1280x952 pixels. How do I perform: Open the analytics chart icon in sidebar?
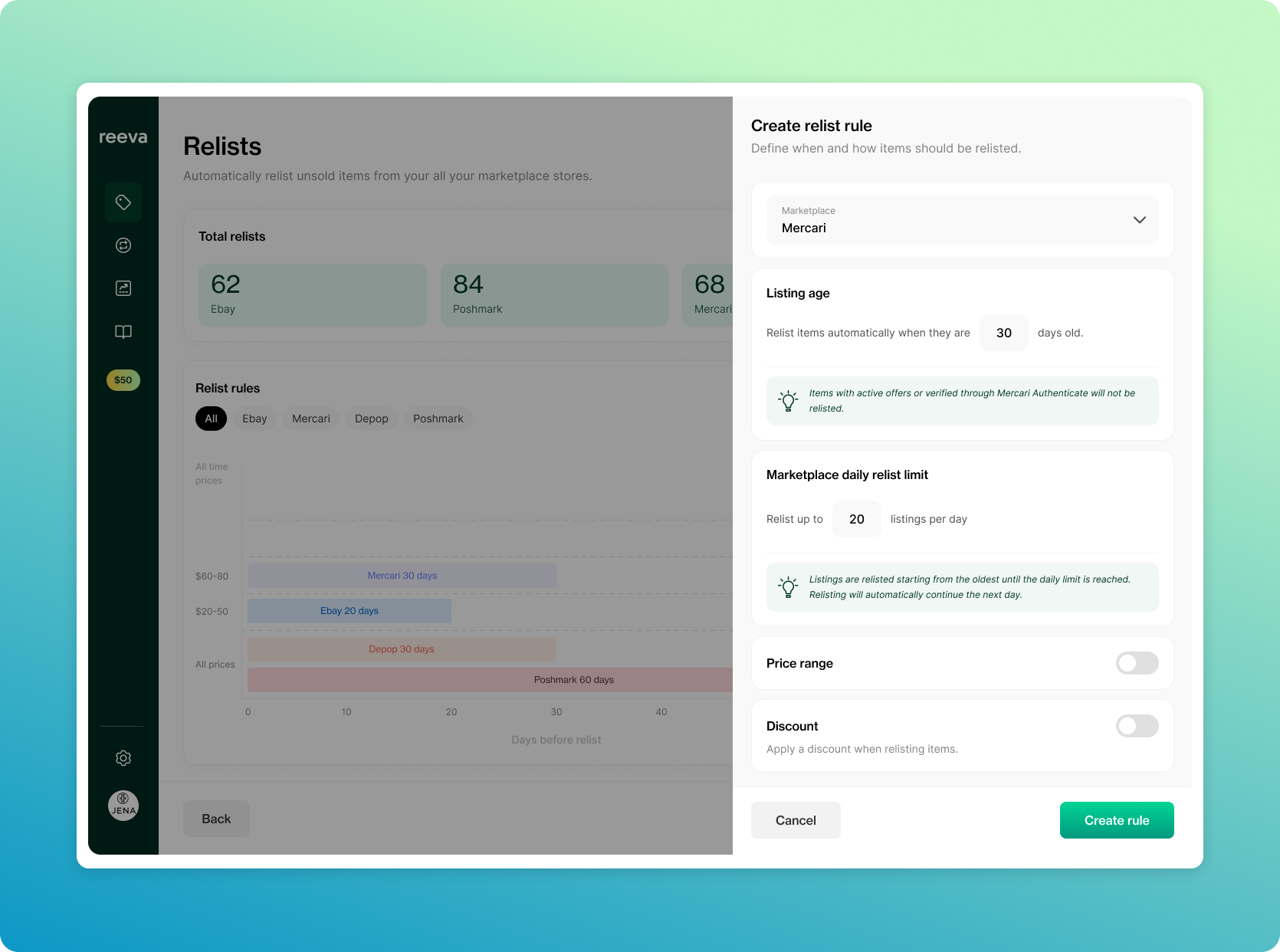point(123,288)
